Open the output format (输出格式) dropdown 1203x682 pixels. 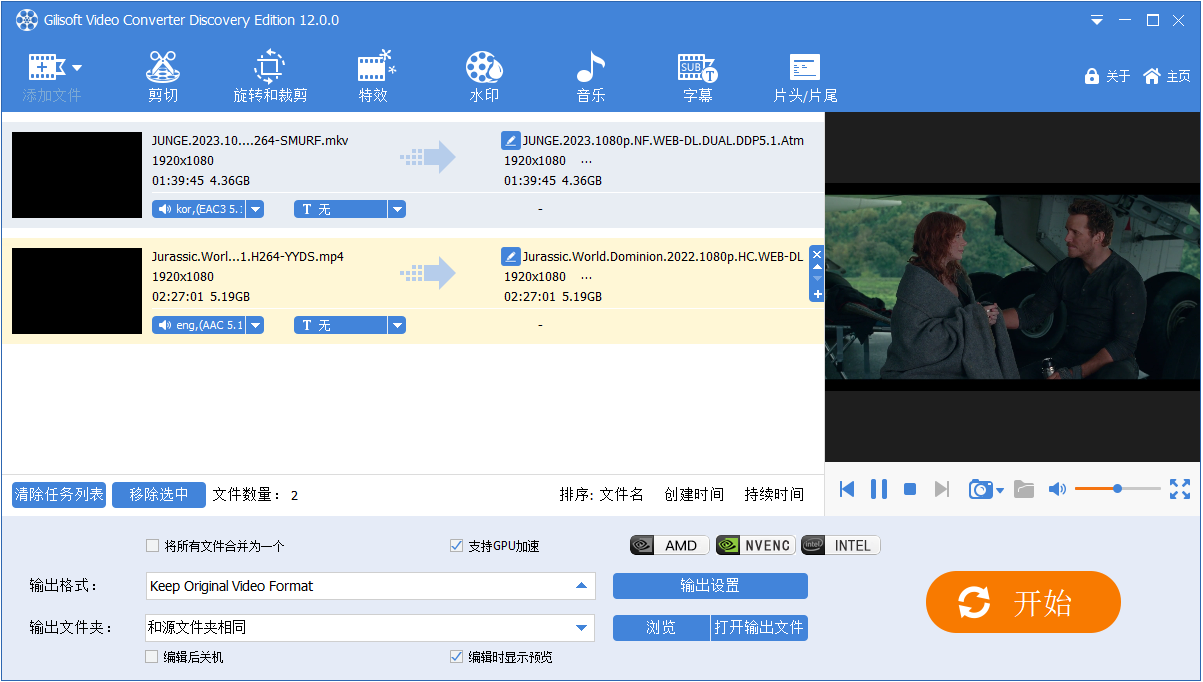tap(581, 586)
